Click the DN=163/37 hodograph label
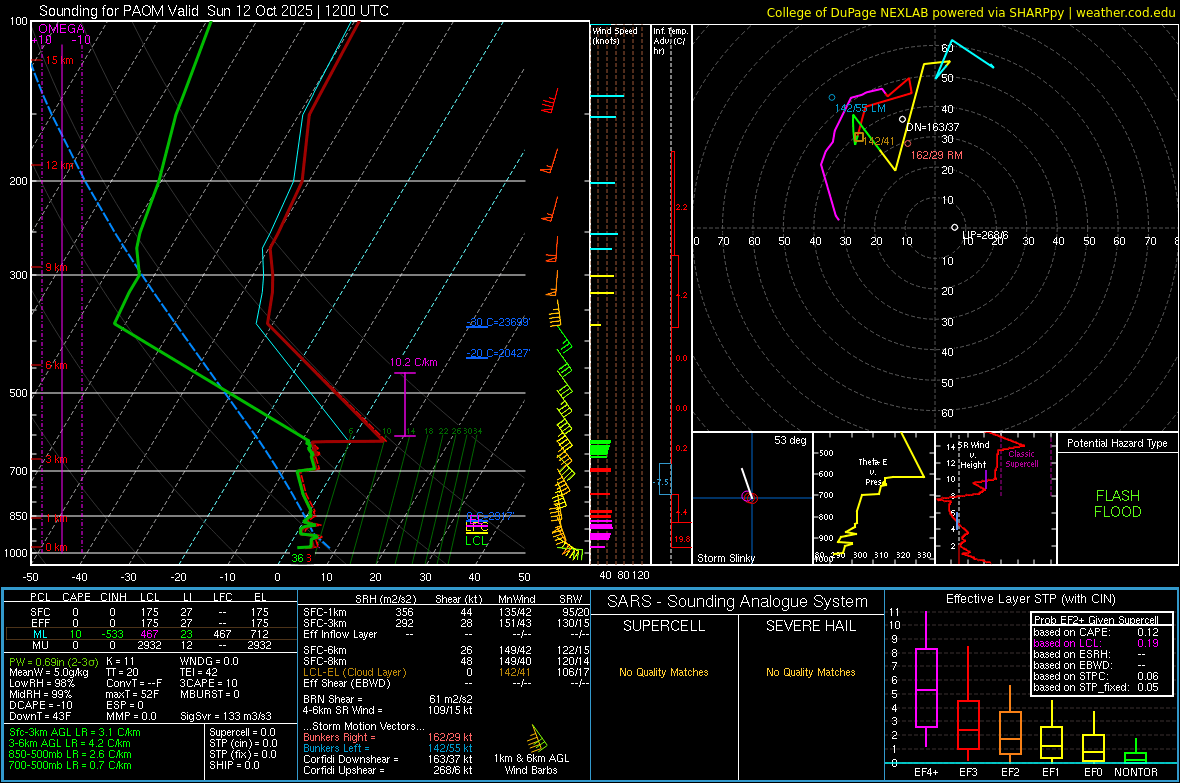Screen dimensions: 1180x783 point(933,127)
